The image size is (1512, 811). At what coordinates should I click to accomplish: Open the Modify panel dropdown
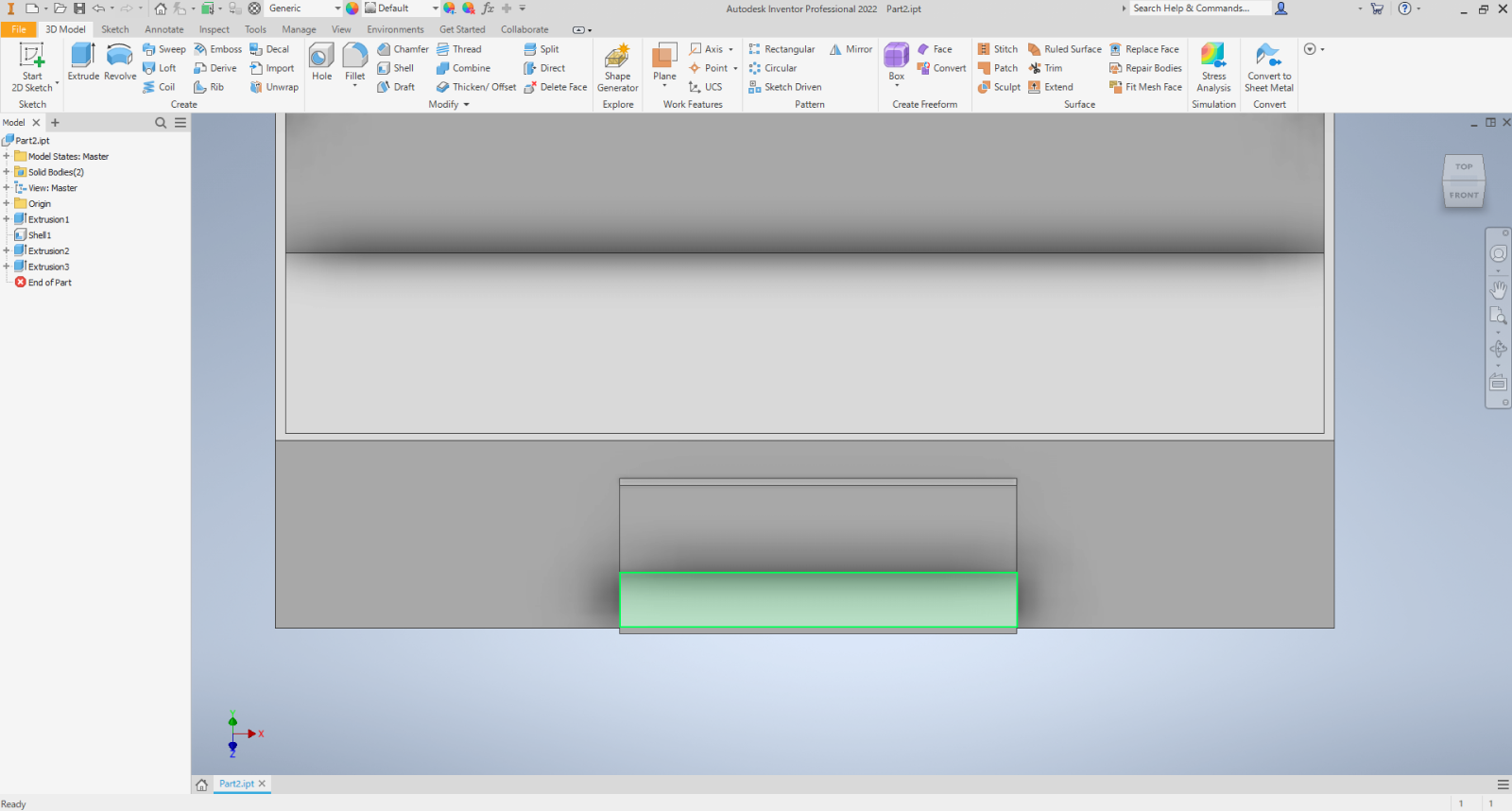click(x=449, y=105)
